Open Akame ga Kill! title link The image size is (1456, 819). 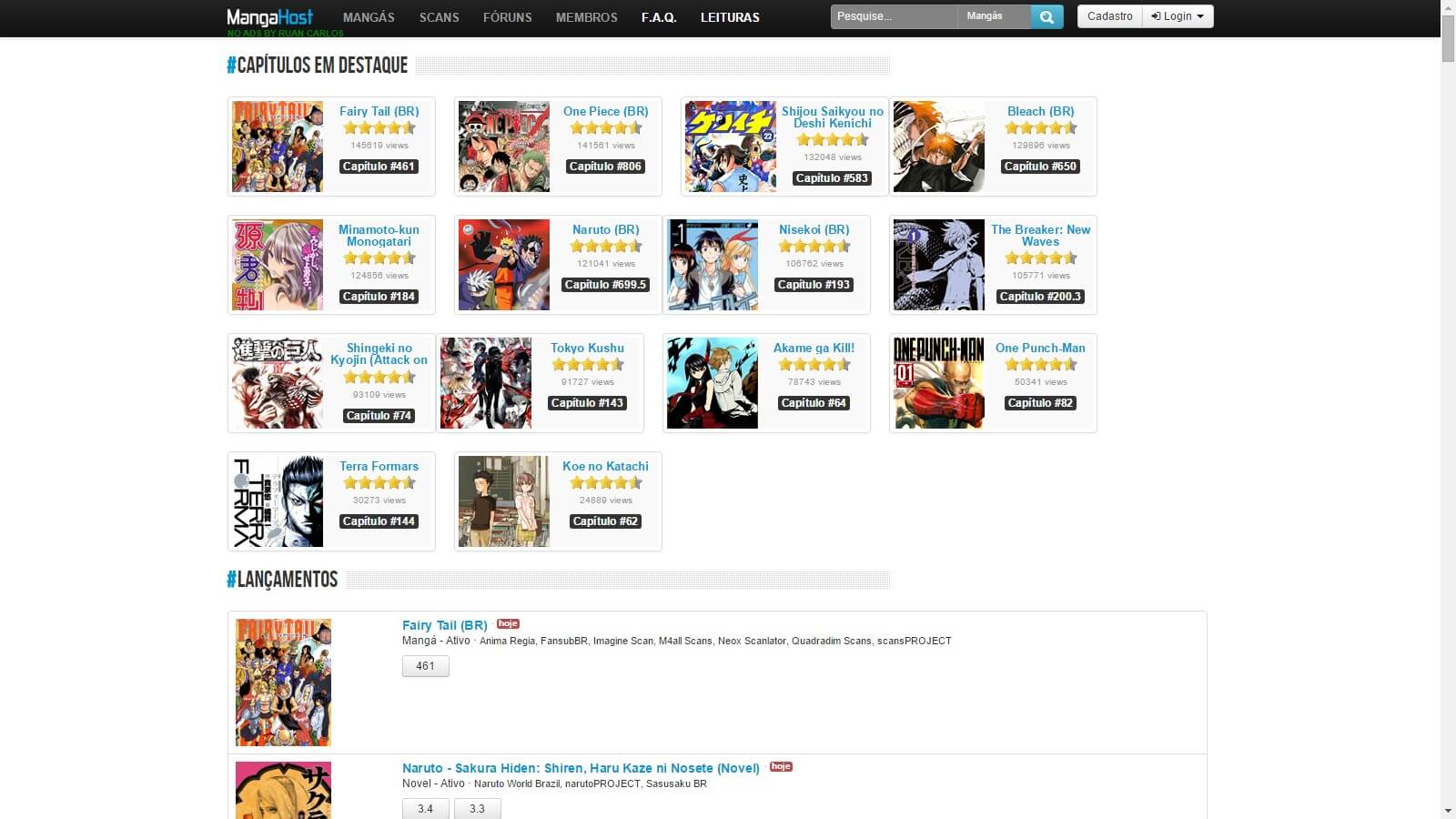814,348
